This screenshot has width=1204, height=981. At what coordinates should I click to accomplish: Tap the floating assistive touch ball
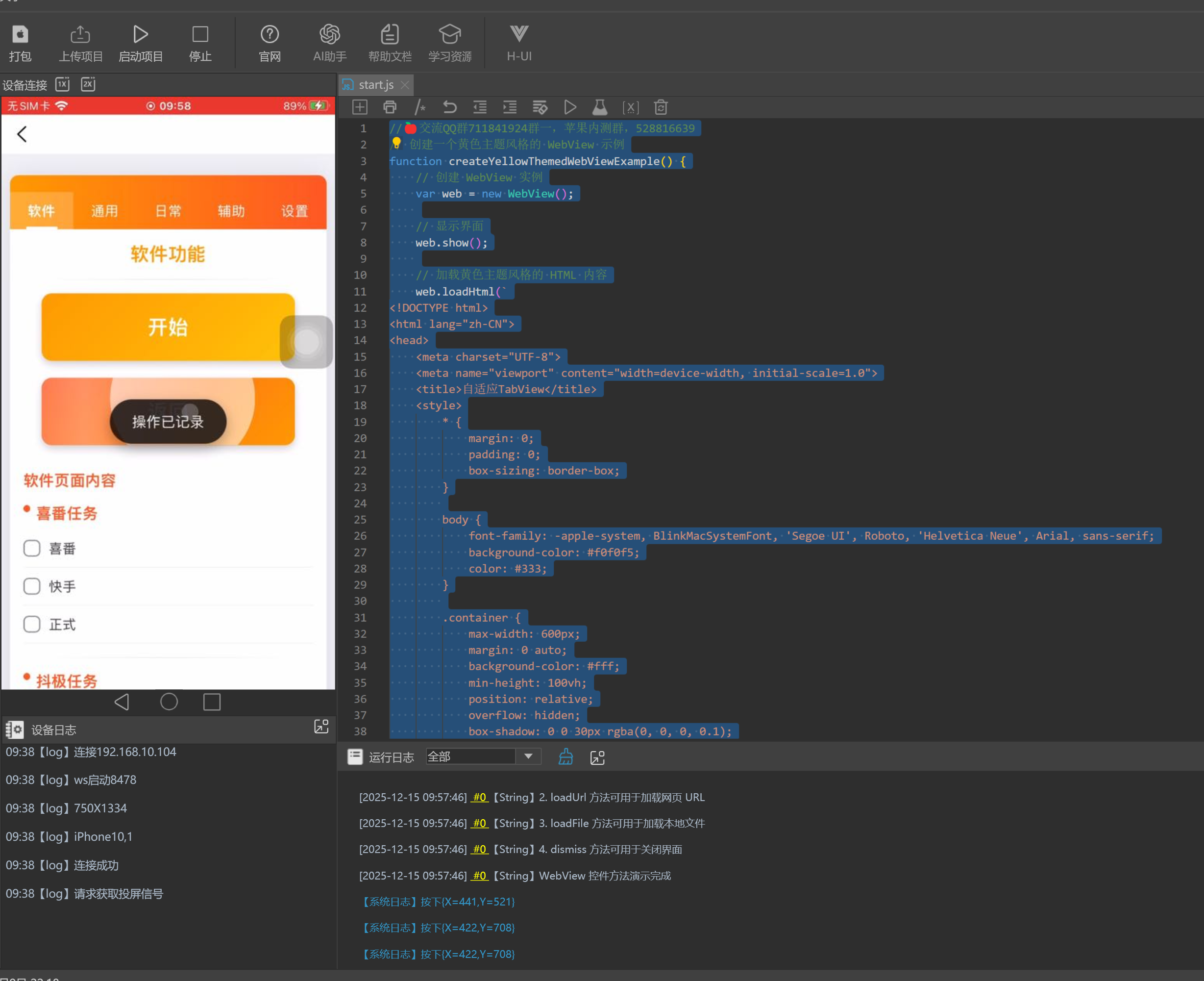pyautogui.click(x=306, y=342)
